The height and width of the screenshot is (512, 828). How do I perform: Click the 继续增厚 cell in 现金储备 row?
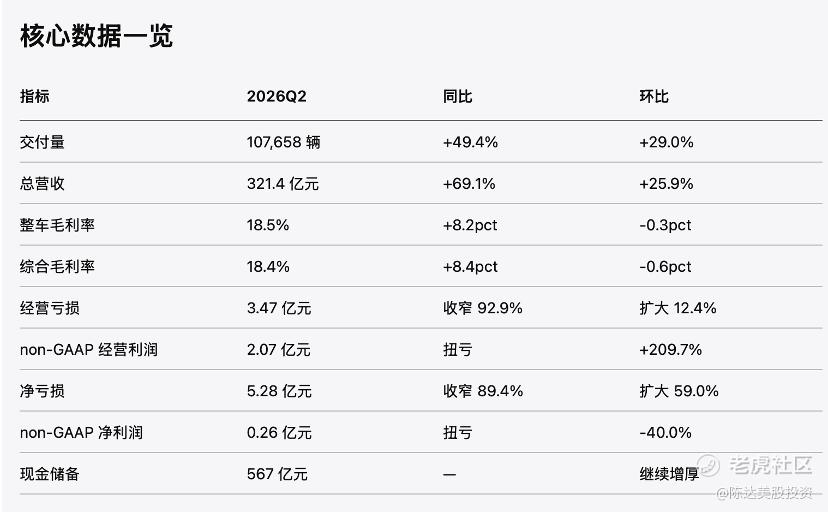coord(669,474)
